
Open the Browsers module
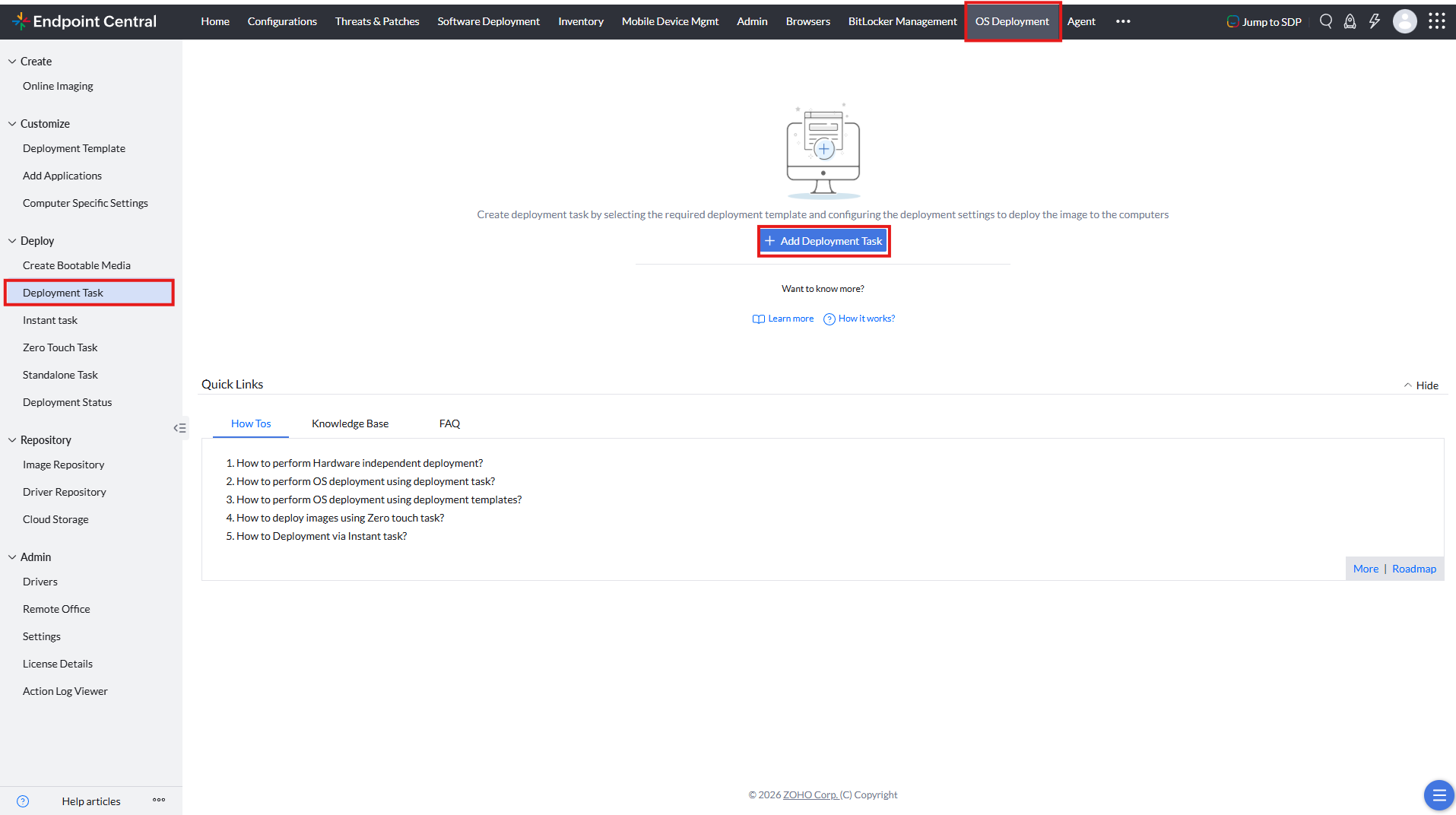point(808,21)
